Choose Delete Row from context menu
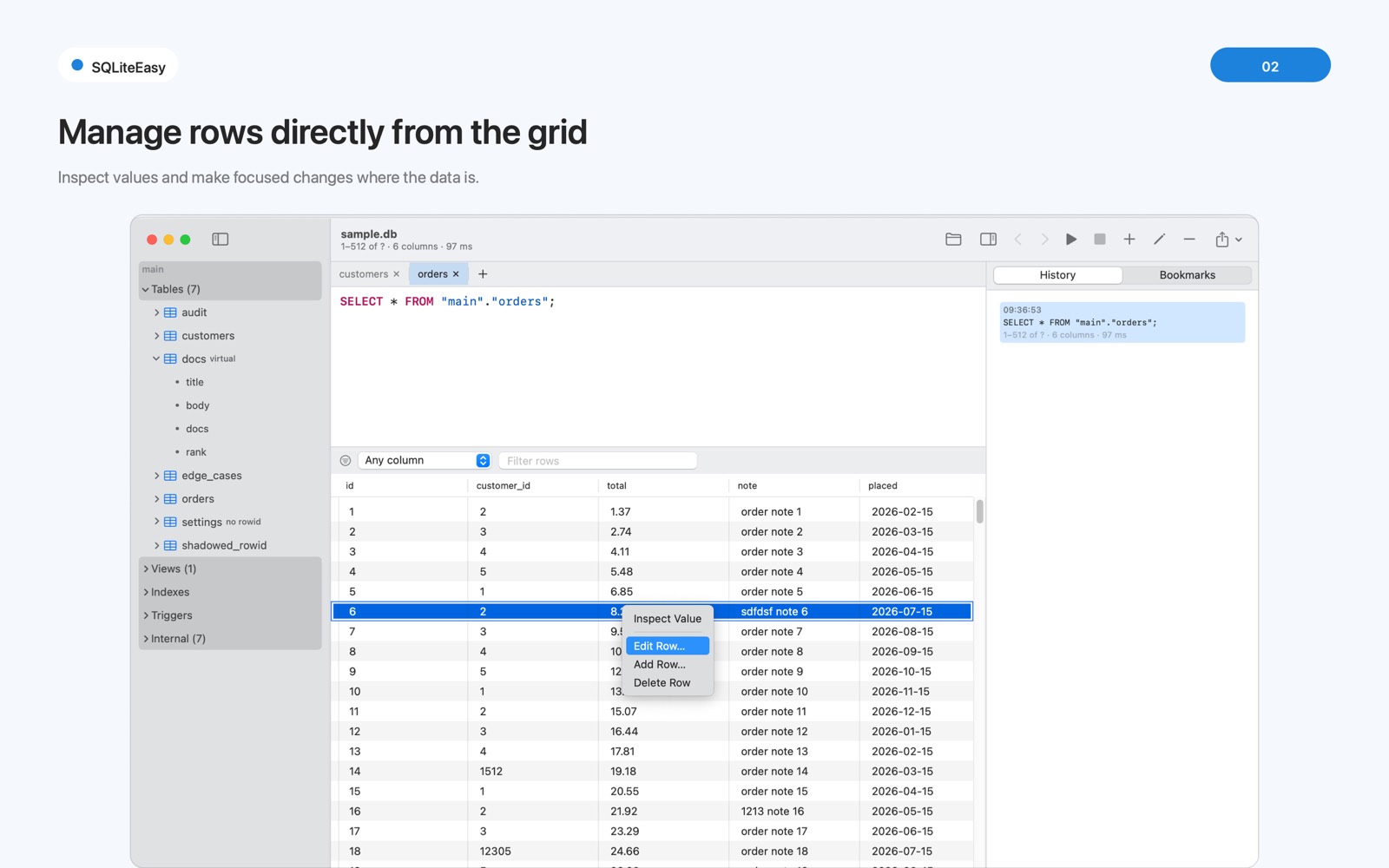Image resolution: width=1389 pixels, height=868 pixels. tap(668, 683)
